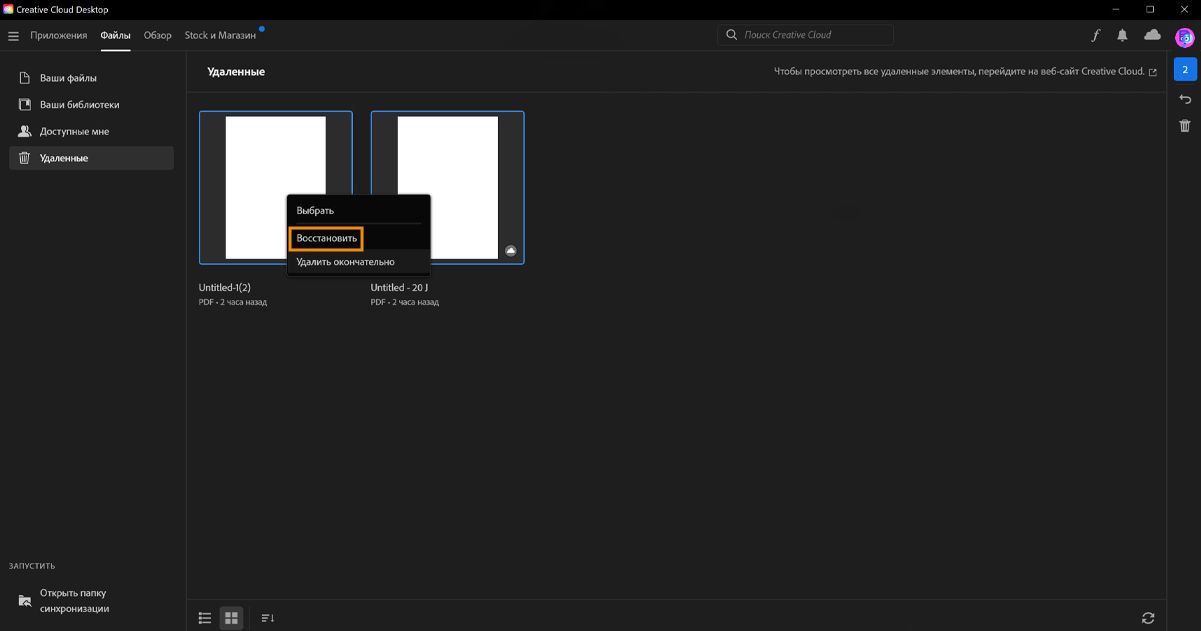Open the sort order options

pos(267,618)
